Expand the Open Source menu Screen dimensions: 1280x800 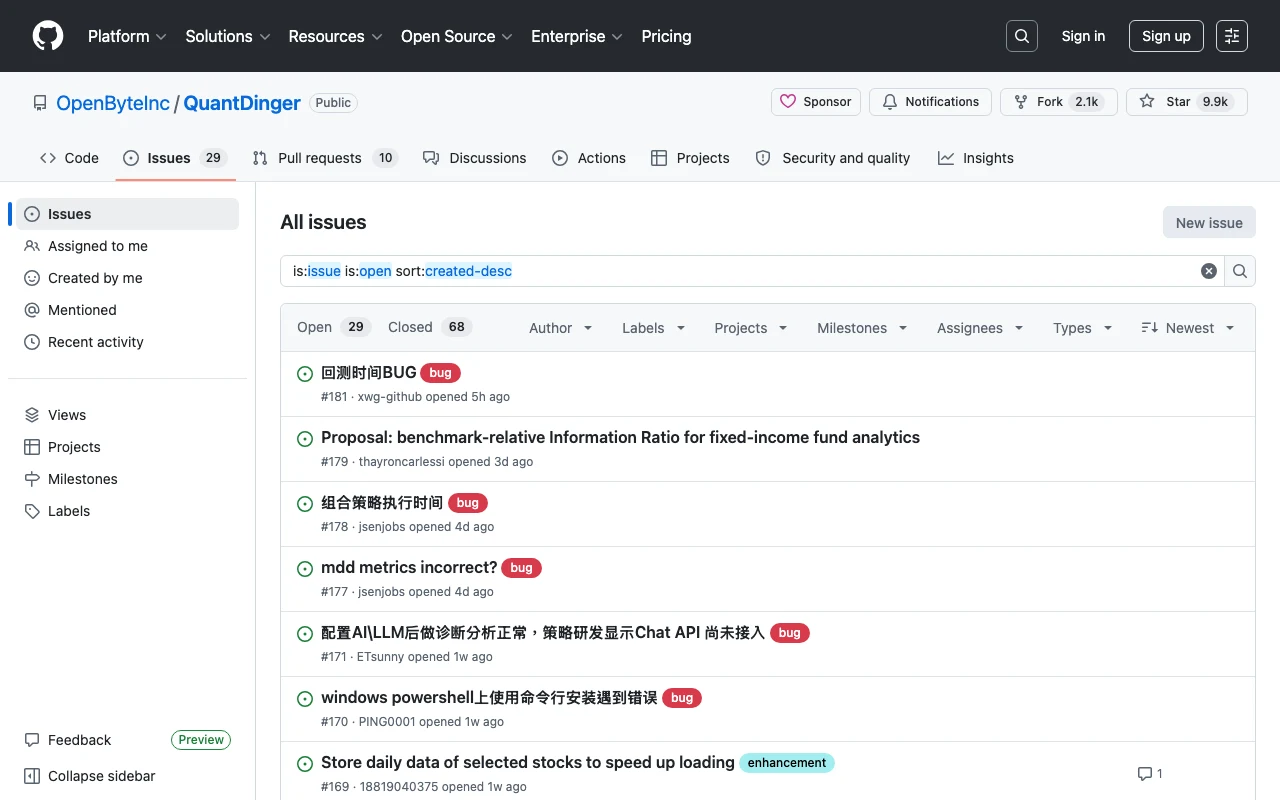point(457,36)
